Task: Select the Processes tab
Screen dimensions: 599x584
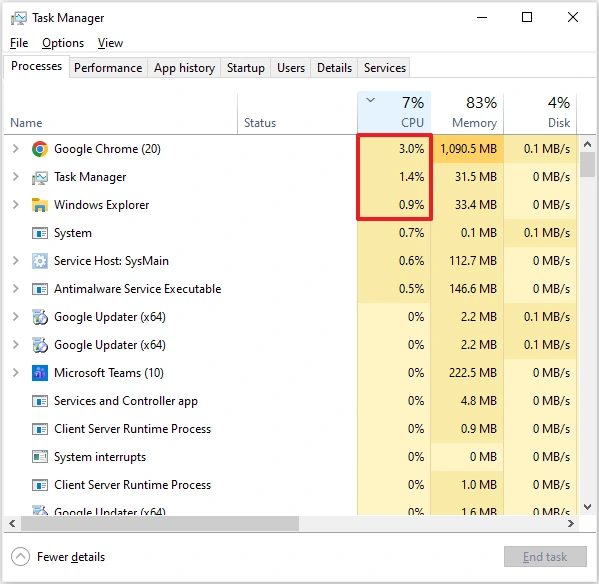Action: (x=36, y=66)
